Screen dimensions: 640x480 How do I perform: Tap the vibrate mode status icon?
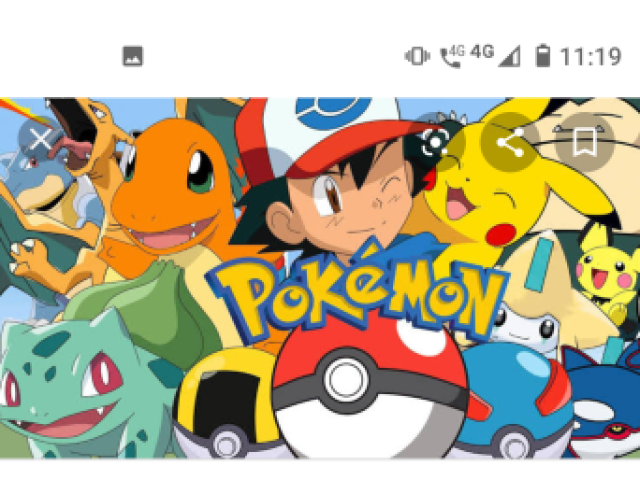point(417,56)
